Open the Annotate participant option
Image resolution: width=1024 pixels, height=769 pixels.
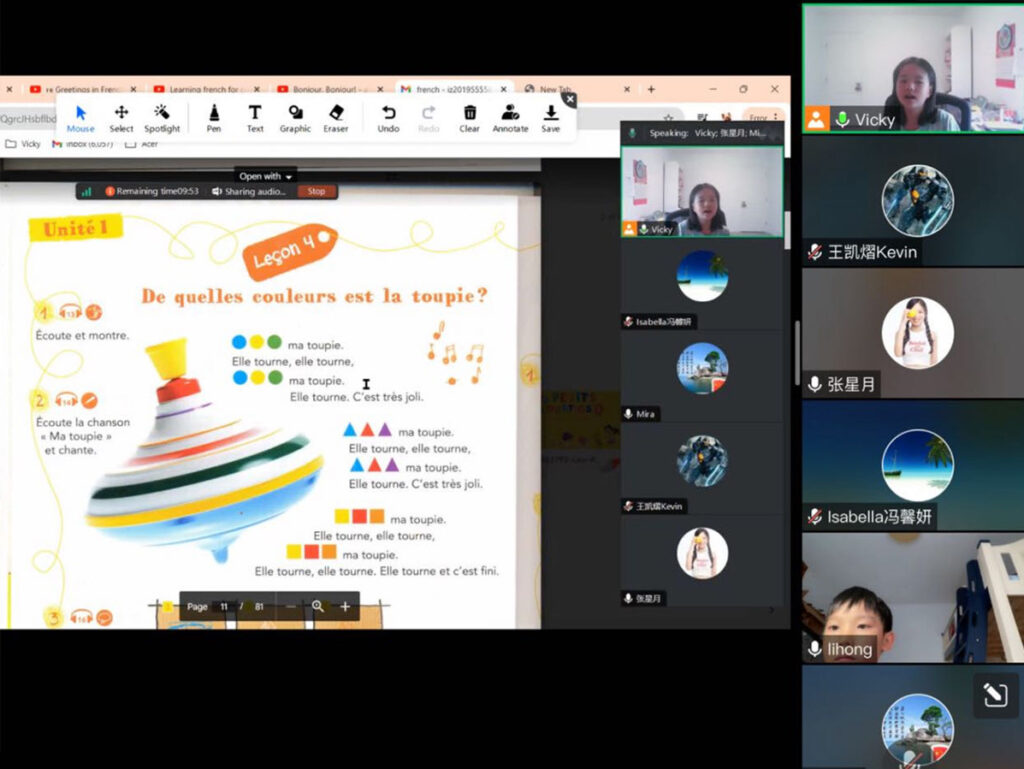510,119
